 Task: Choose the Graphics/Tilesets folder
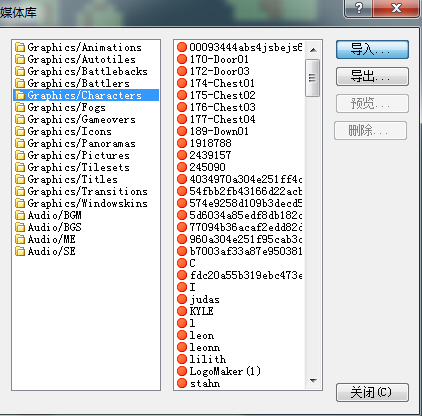coord(78,167)
